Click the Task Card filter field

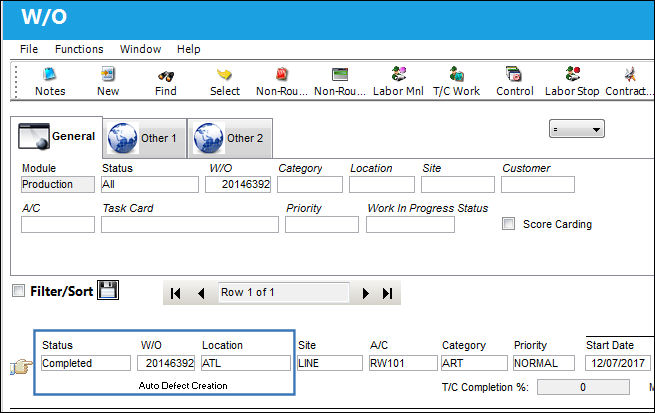click(x=190, y=224)
